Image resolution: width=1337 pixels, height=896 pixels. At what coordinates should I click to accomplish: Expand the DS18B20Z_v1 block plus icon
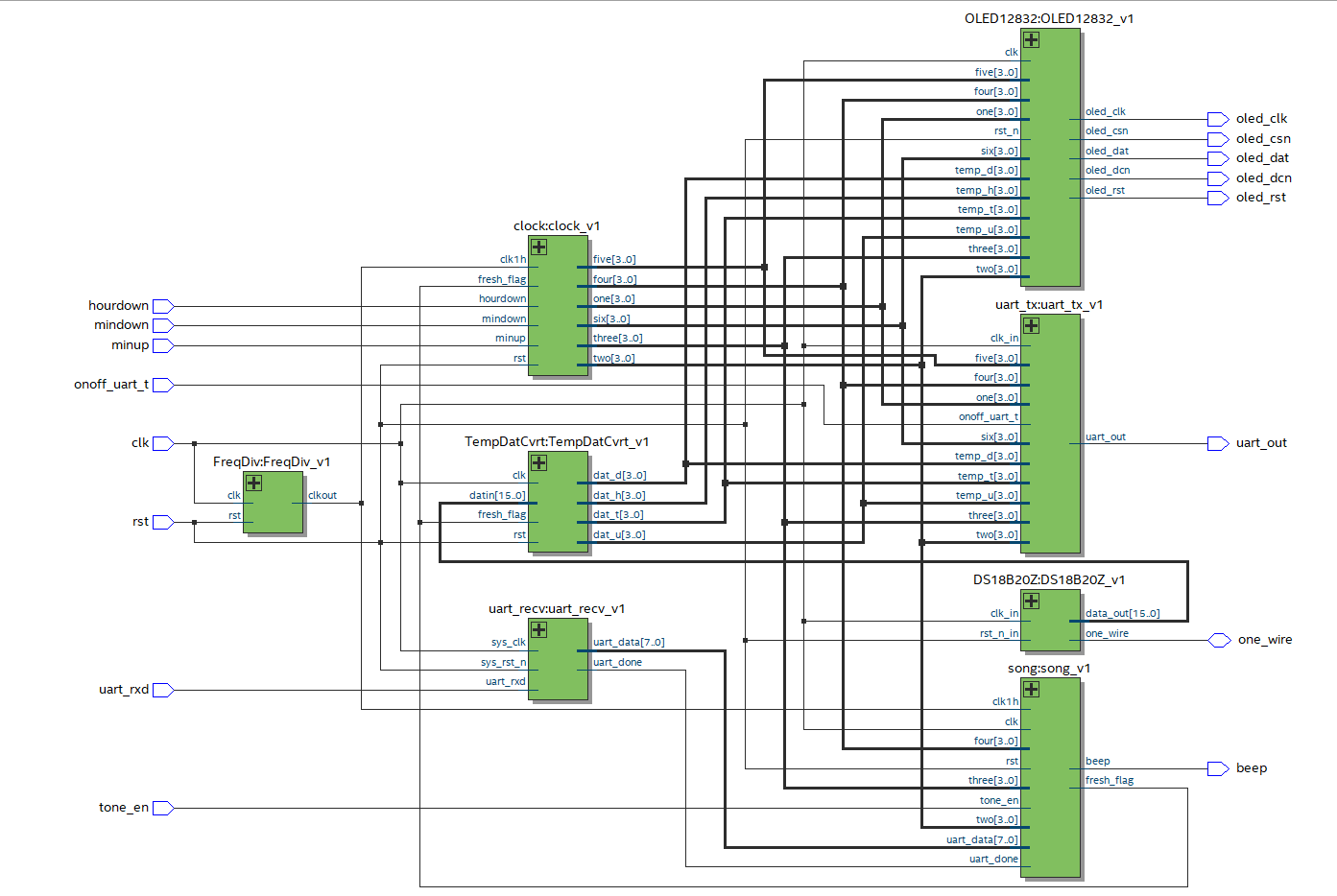(x=1031, y=601)
